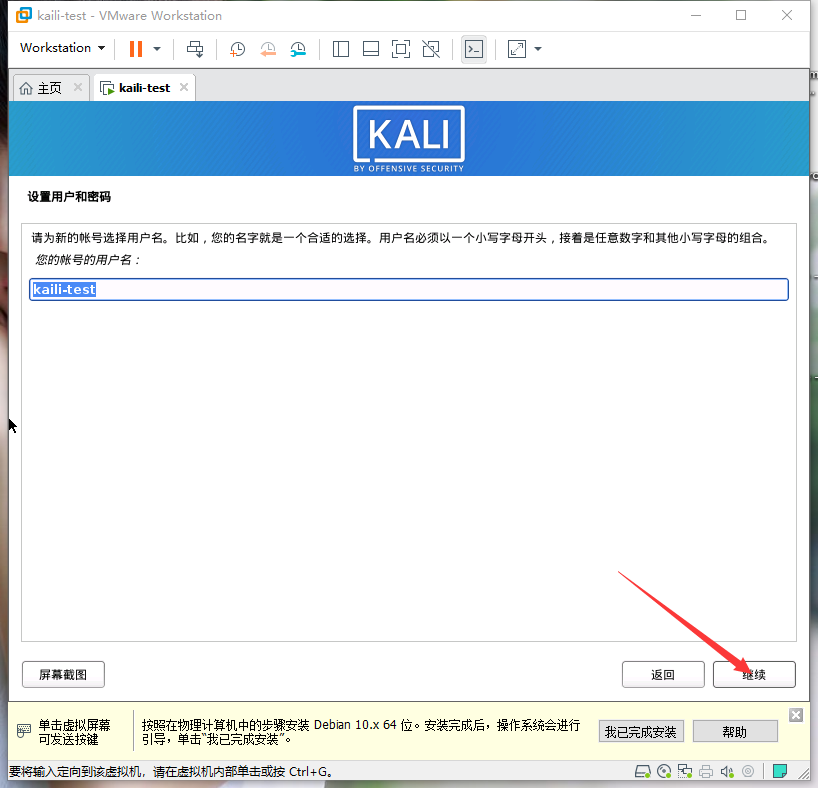
Task: Click the Suspend virtual machine icon
Action: [135, 48]
